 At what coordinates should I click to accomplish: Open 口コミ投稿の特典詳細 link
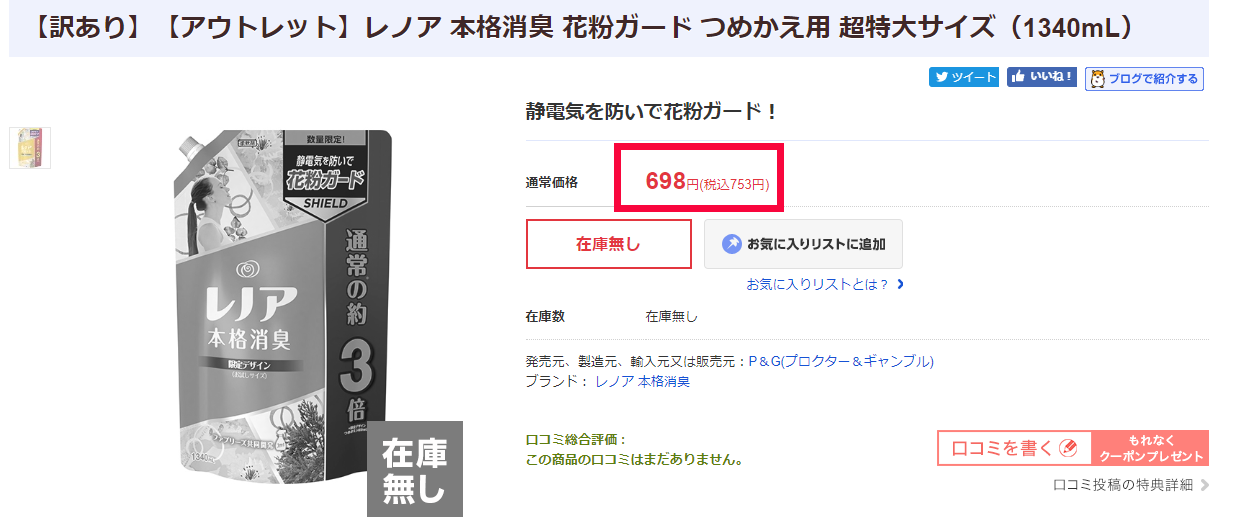coord(1123,485)
